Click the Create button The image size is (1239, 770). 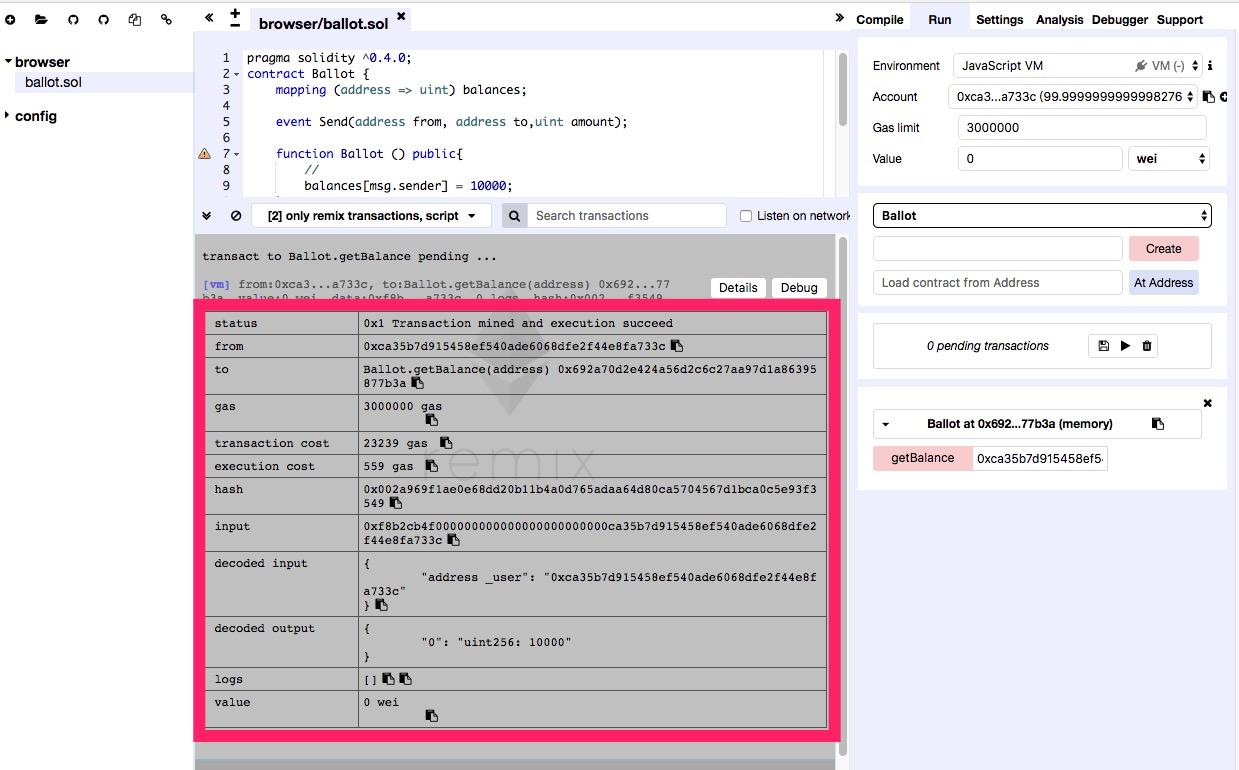tap(1164, 249)
